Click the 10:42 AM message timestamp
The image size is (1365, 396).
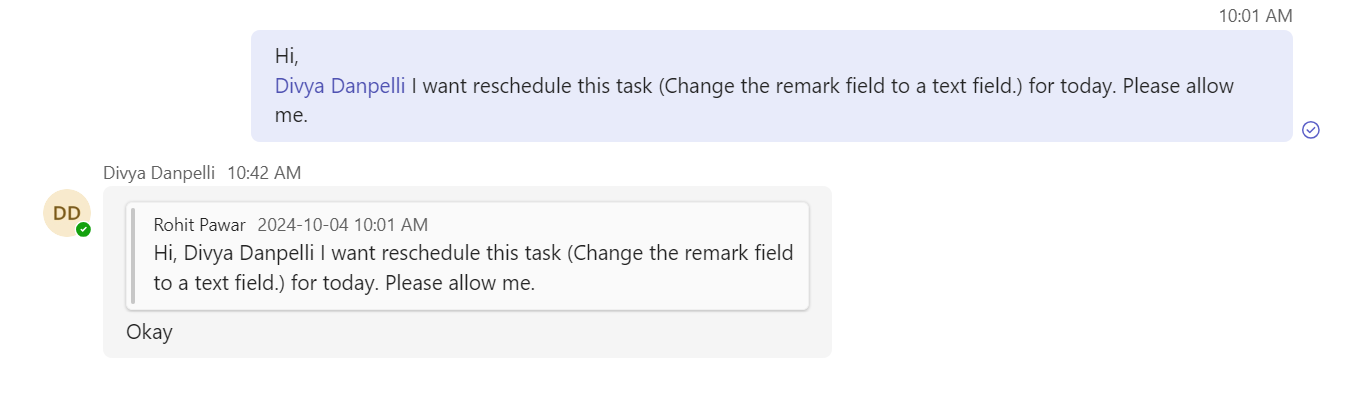coord(264,172)
